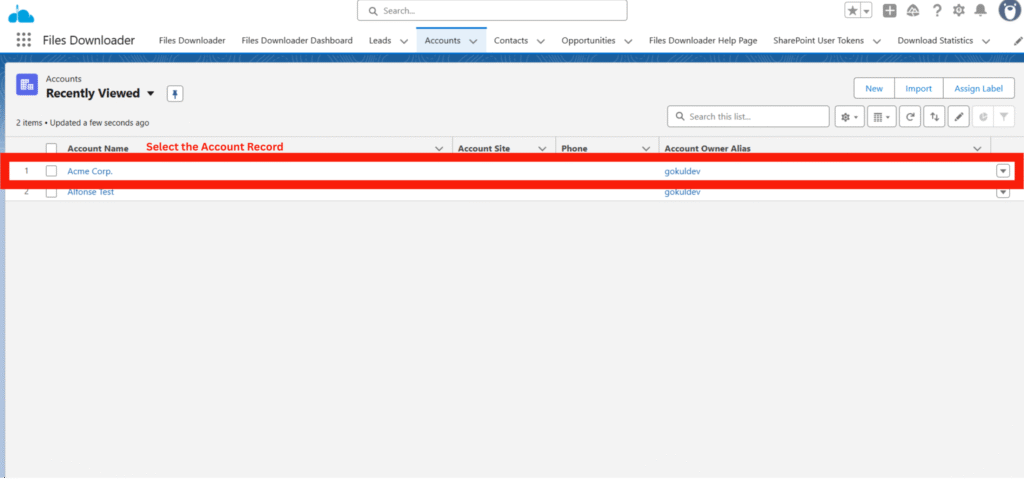Viewport: 1024px width, 480px height.
Task: Open the Help question mark icon
Action: (937, 10)
